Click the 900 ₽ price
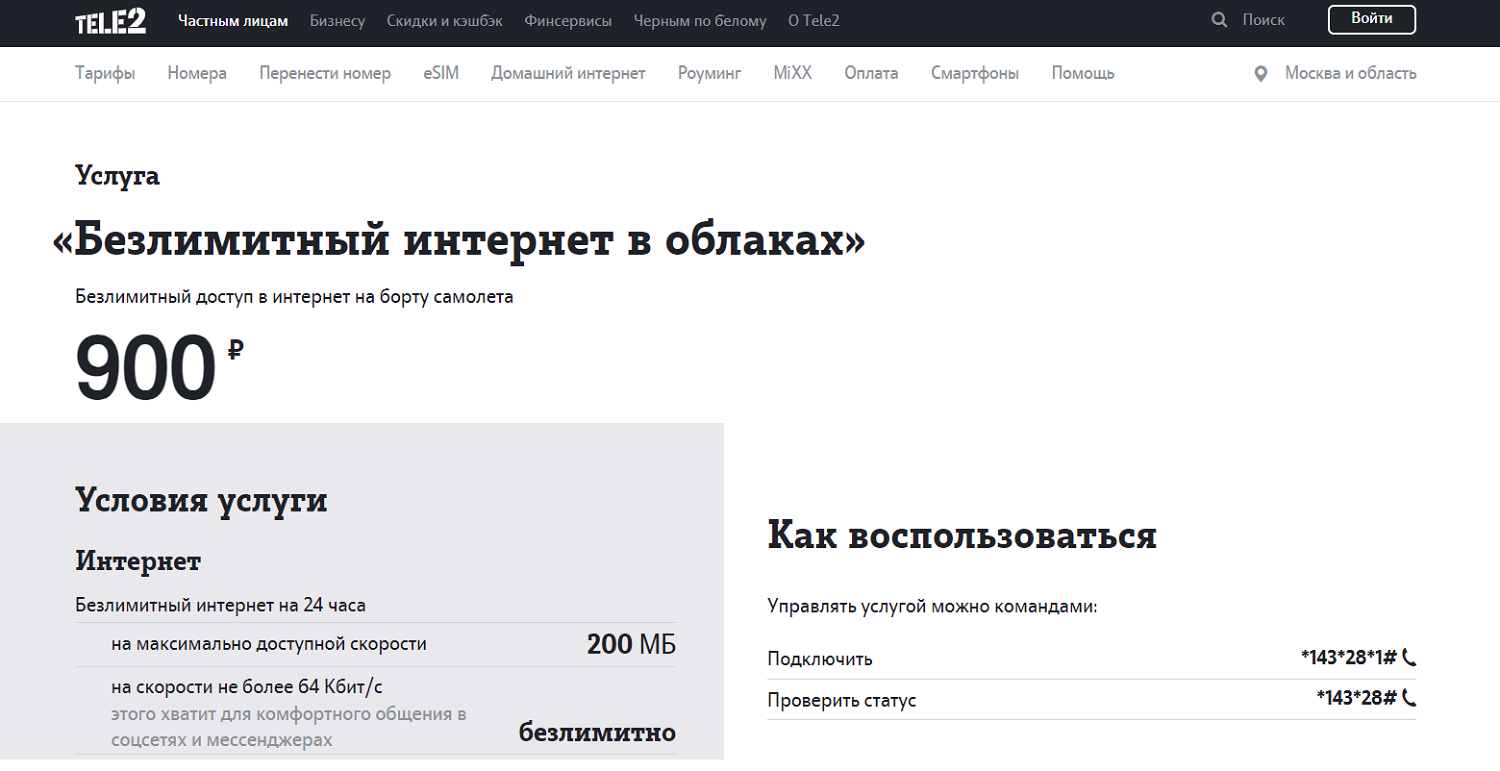 160,368
